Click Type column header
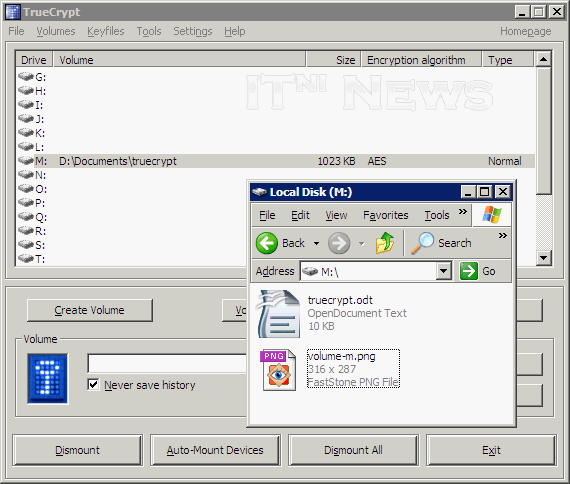Viewport: 570px width, 484px height. [508, 60]
